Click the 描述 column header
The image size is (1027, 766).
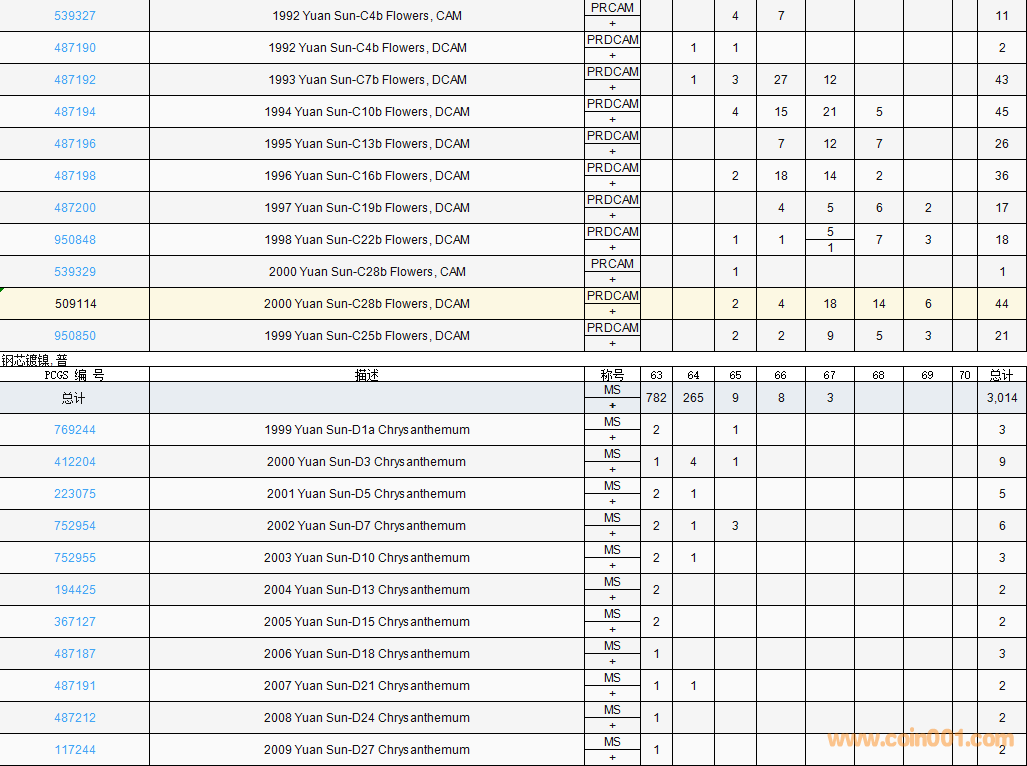[367, 375]
